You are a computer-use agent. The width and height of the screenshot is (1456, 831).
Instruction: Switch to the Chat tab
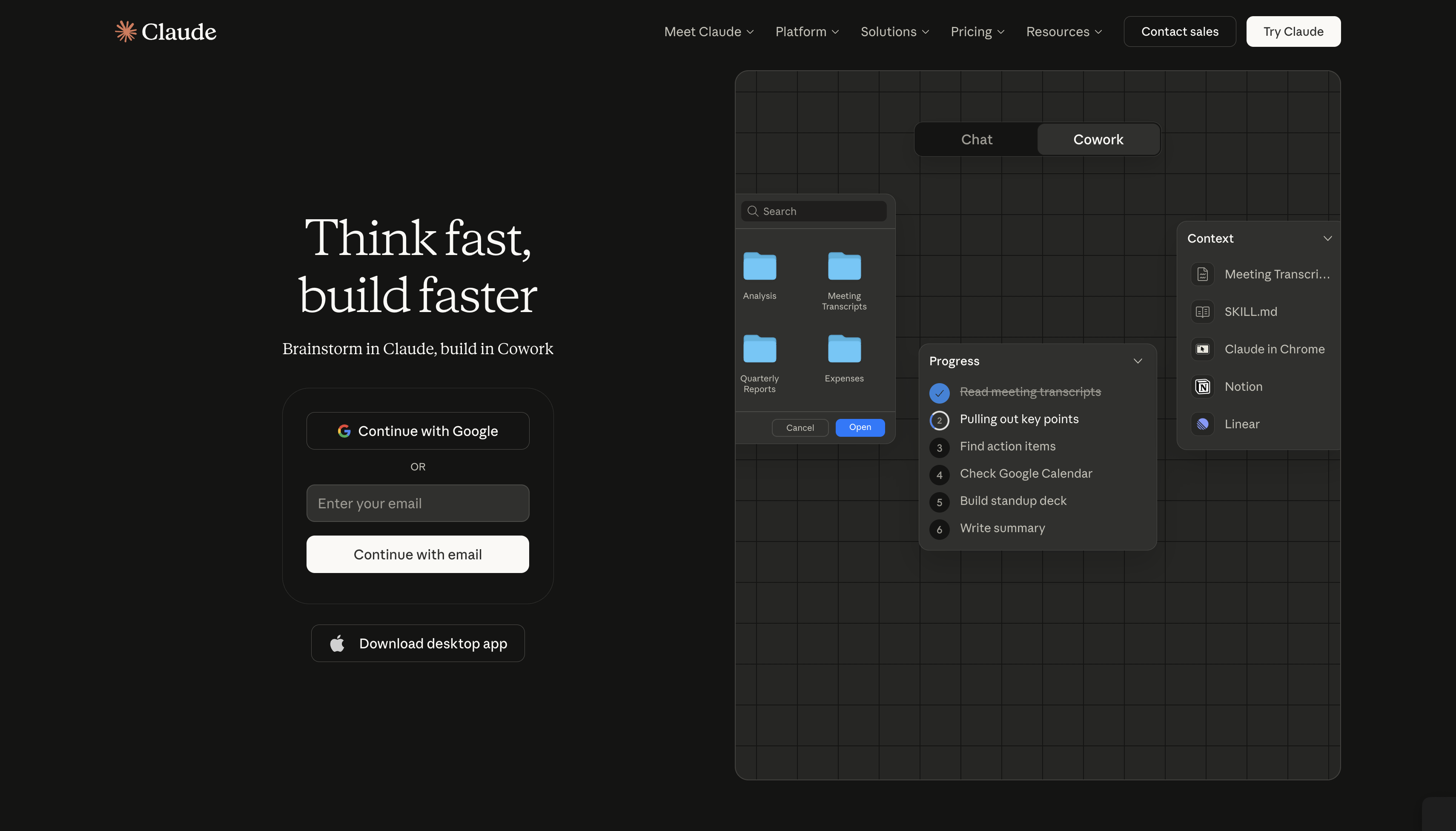(976, 139)
